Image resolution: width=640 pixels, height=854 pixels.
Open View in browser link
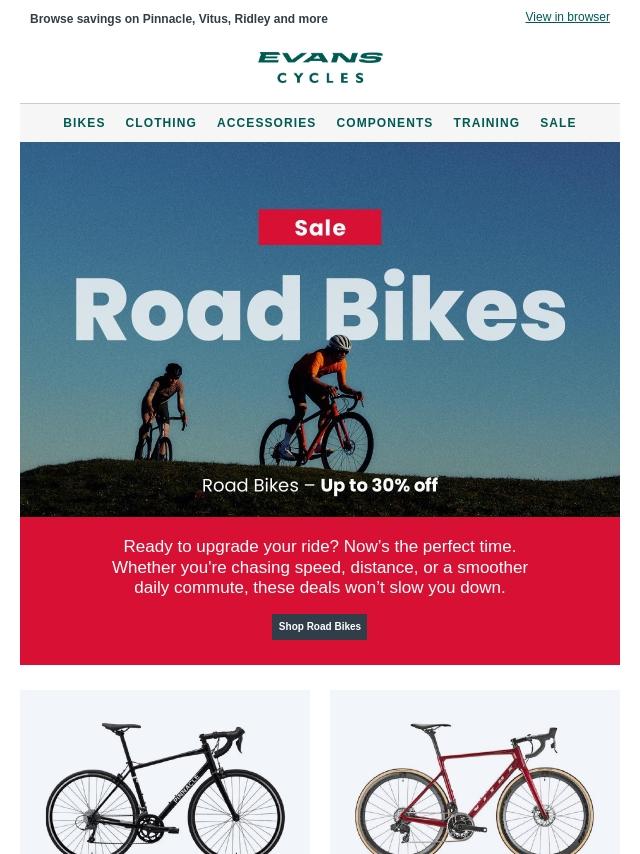point(567,17)
